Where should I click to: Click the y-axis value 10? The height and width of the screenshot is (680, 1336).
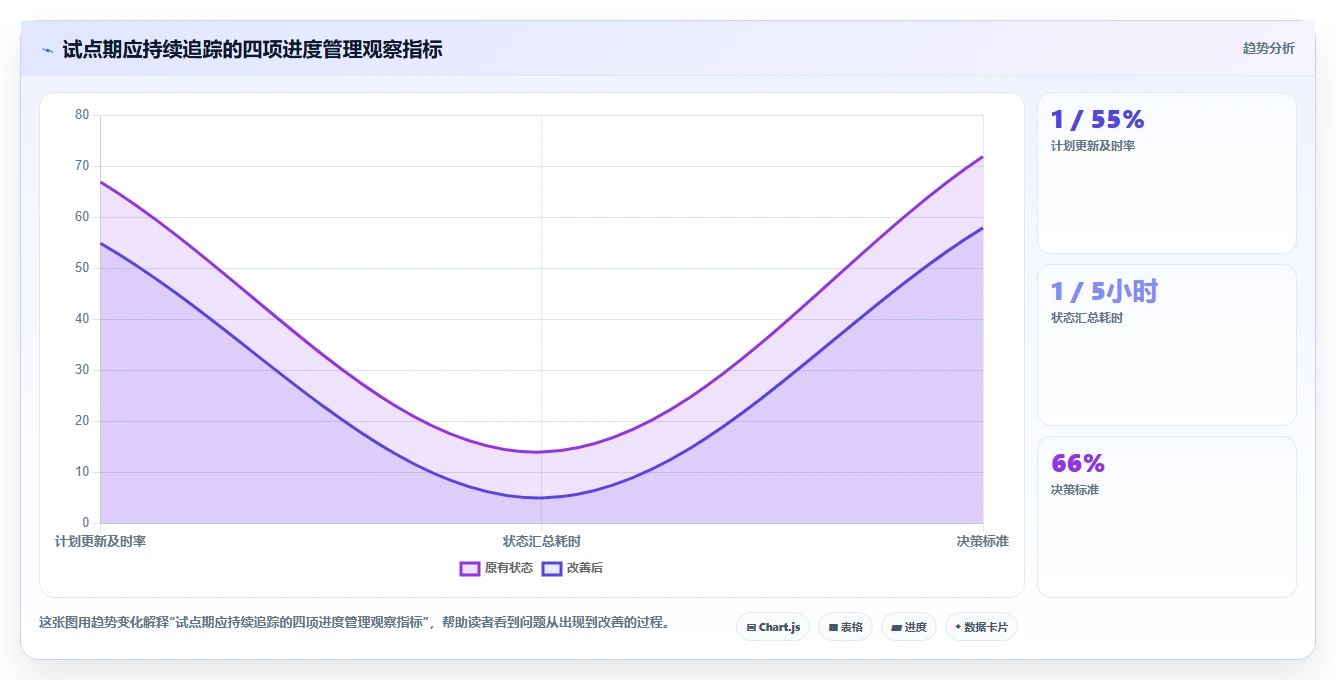pyautogui.click(x=82, y=472)
